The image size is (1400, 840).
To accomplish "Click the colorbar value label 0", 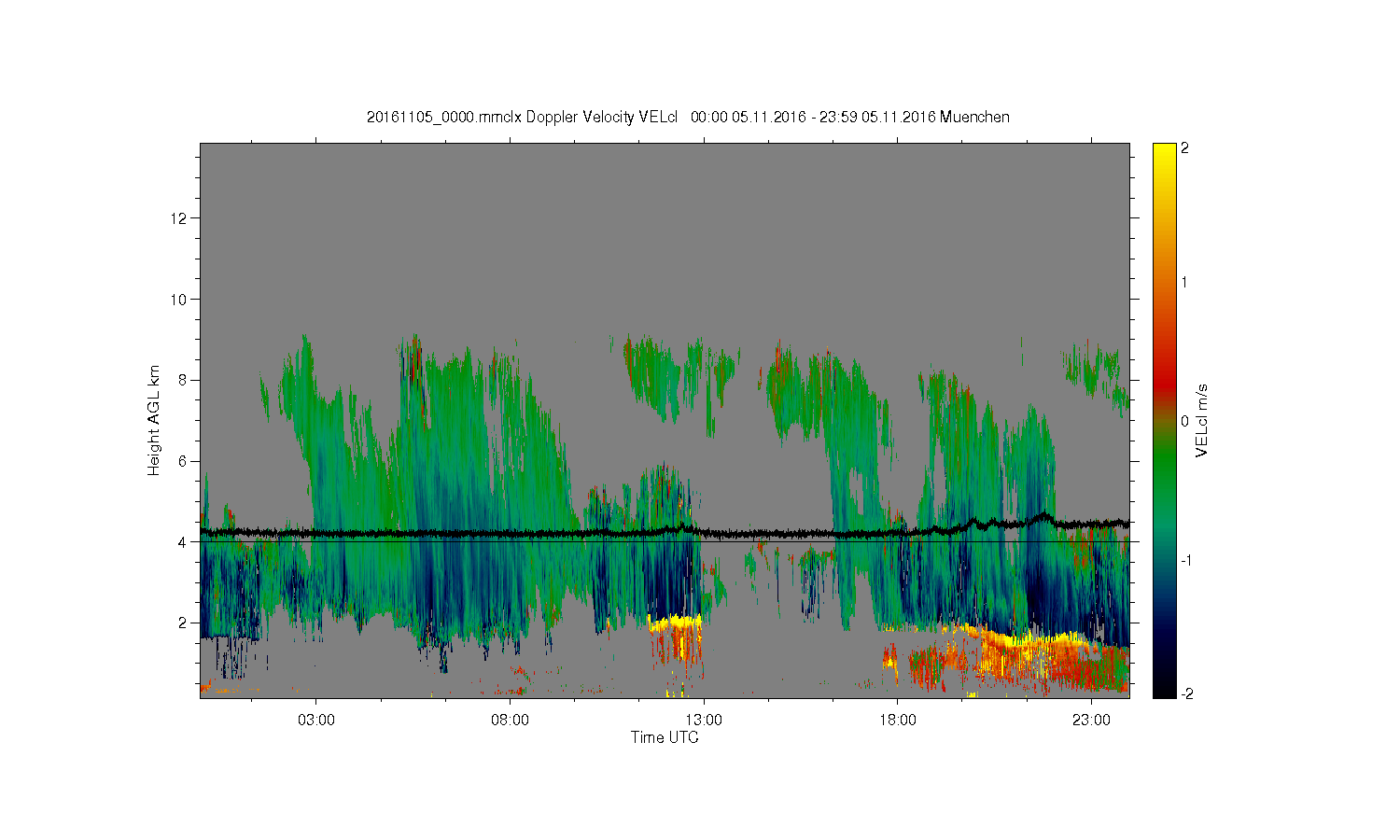I will [x=1185, y=421].
